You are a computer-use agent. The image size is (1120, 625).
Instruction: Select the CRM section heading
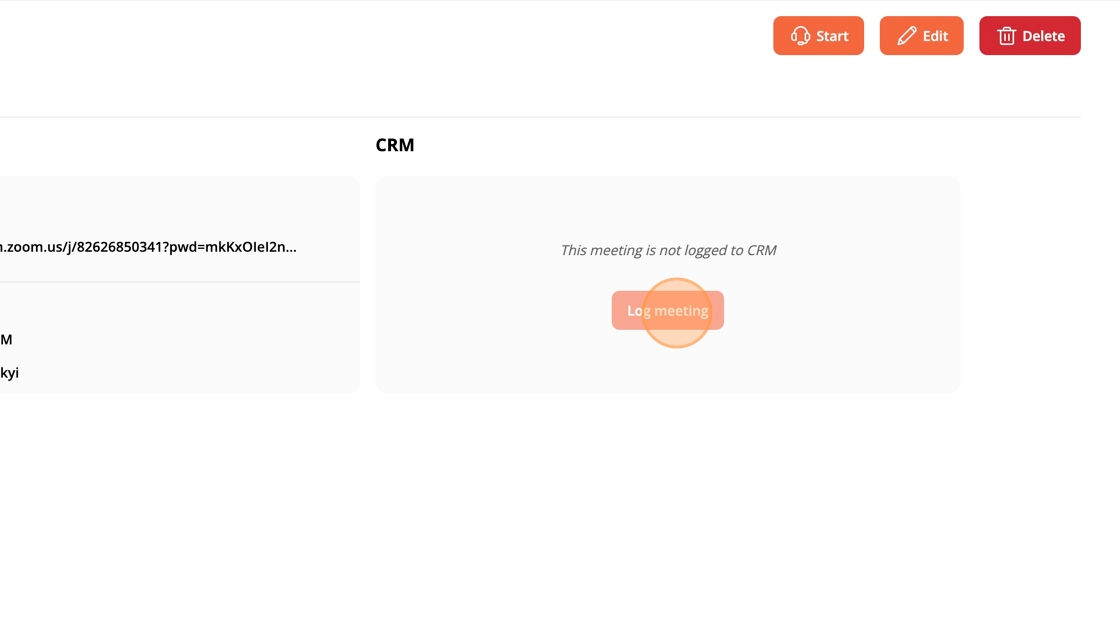pos(395,145)
